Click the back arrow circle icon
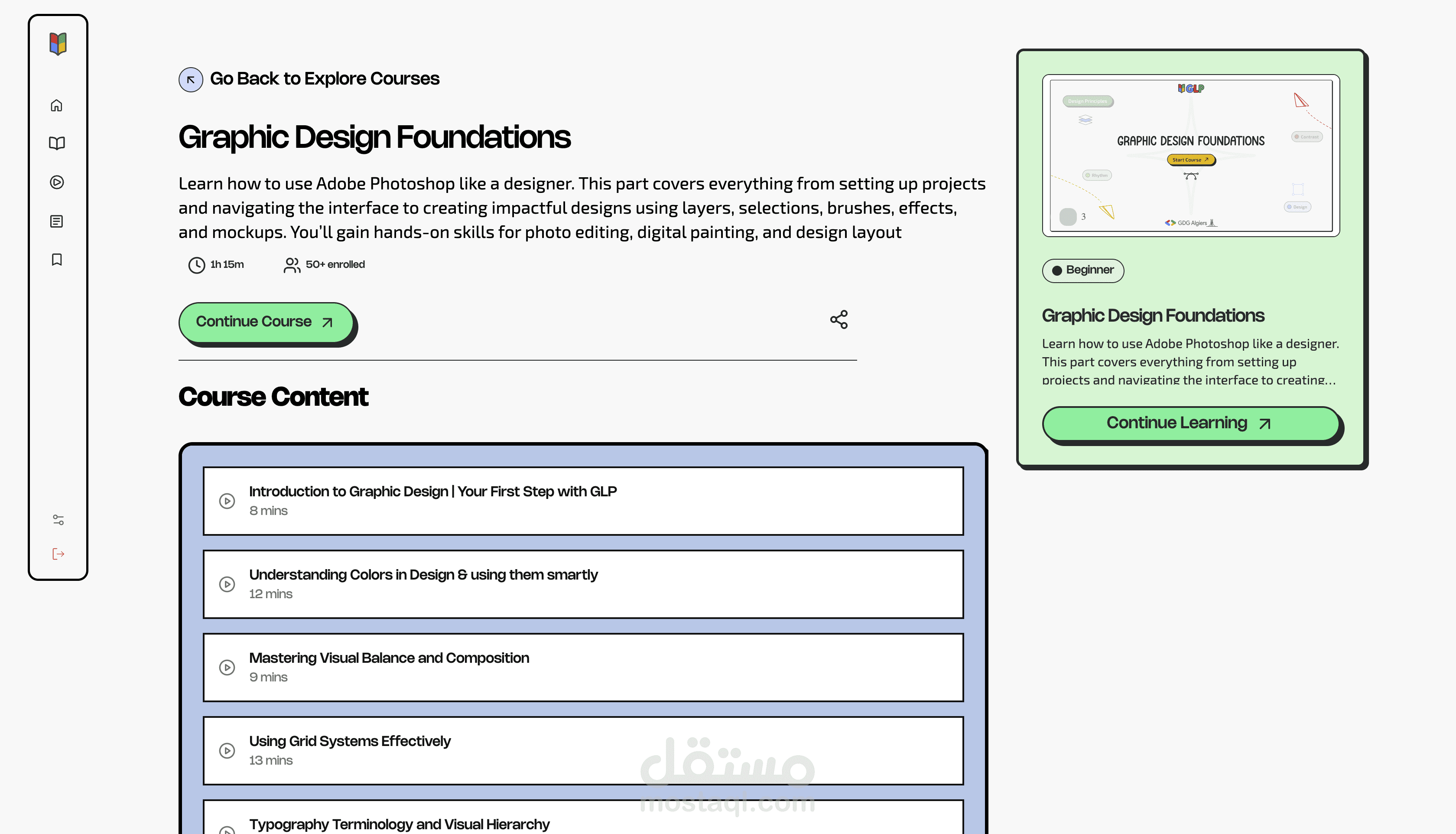The width and height of the screenshot is (1456, 834). click(191, 80)
